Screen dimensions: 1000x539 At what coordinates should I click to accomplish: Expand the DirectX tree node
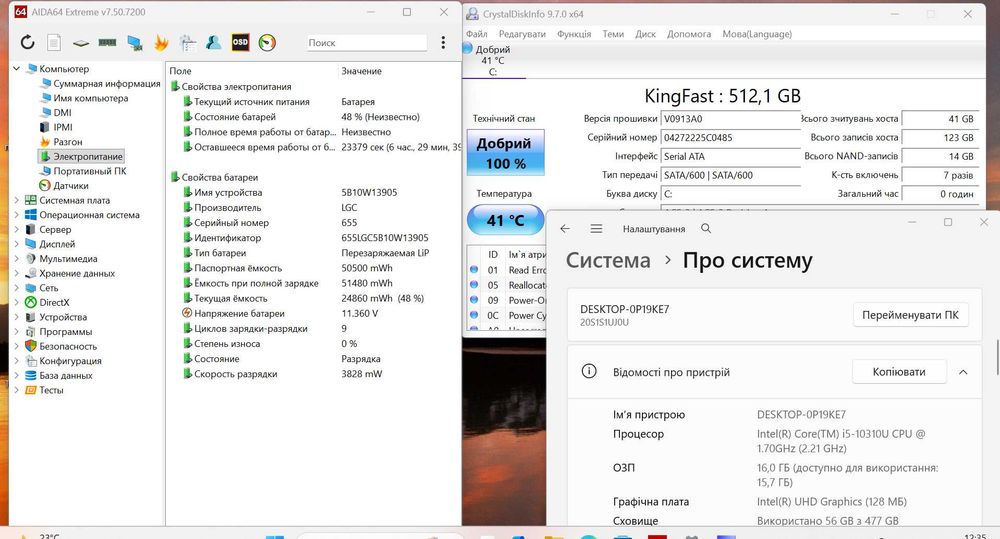(17, 303)
